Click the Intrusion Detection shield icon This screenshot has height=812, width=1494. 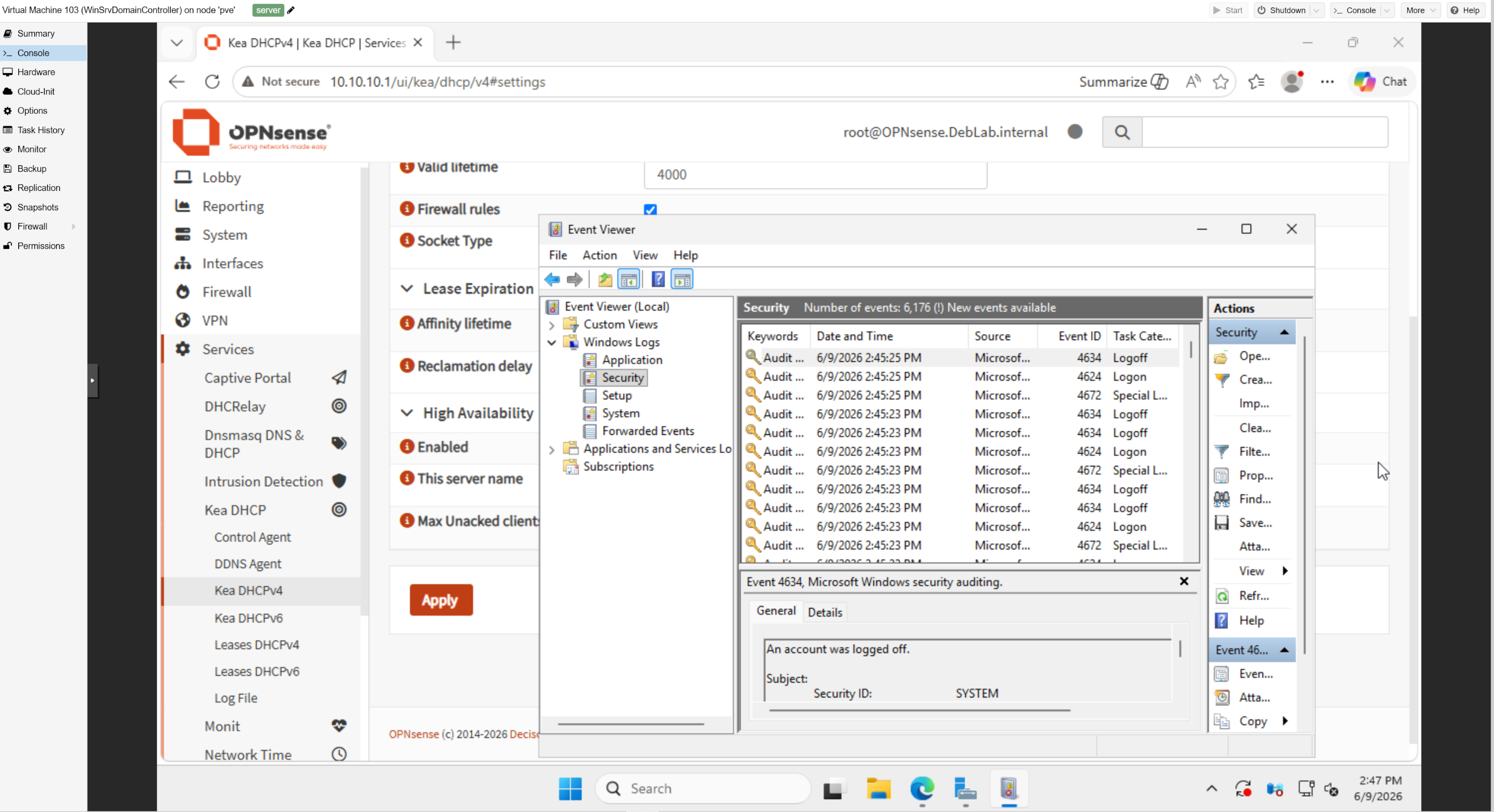click(x=339, y=481)
